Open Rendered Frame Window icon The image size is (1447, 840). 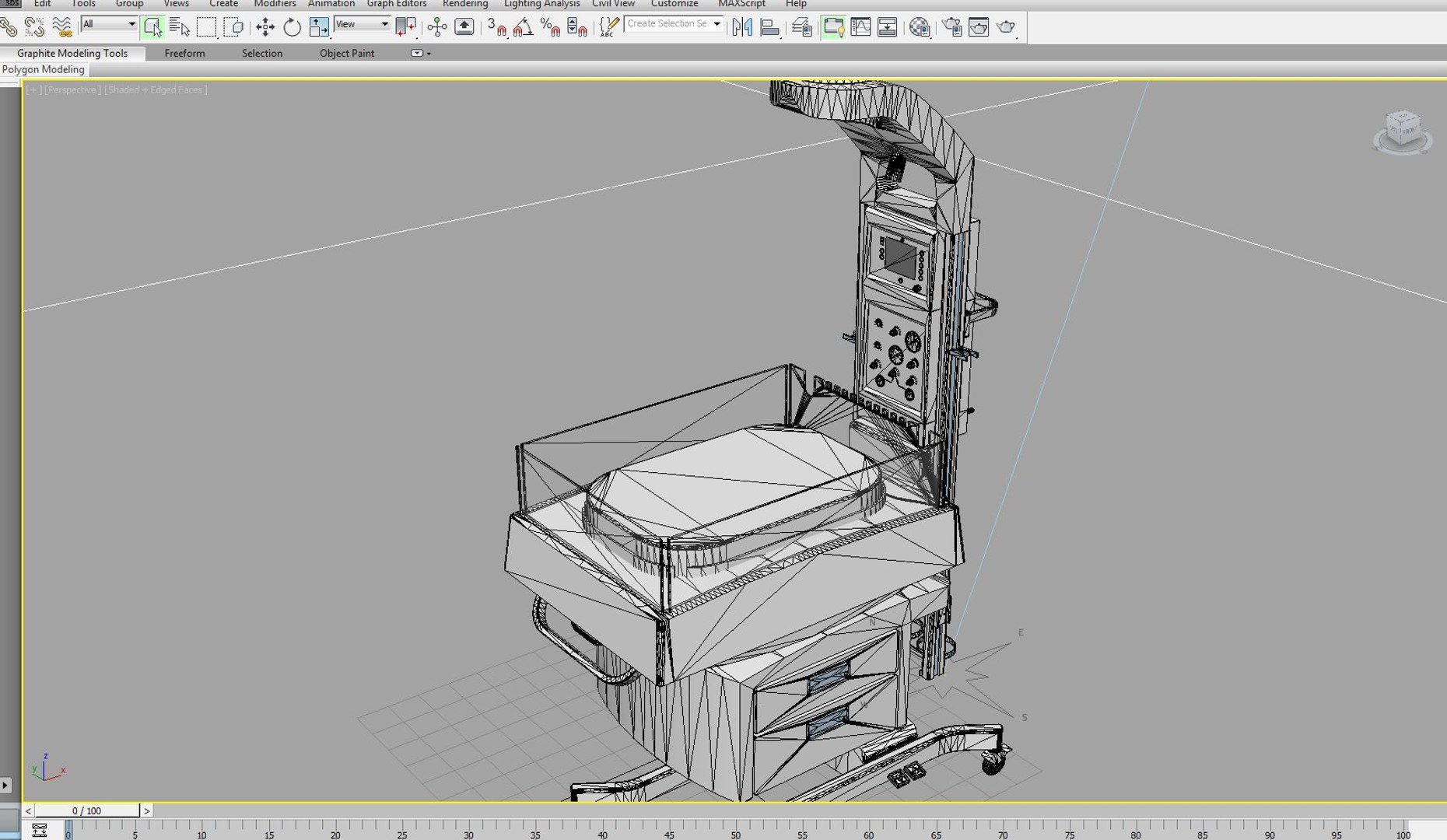(979, 27)
